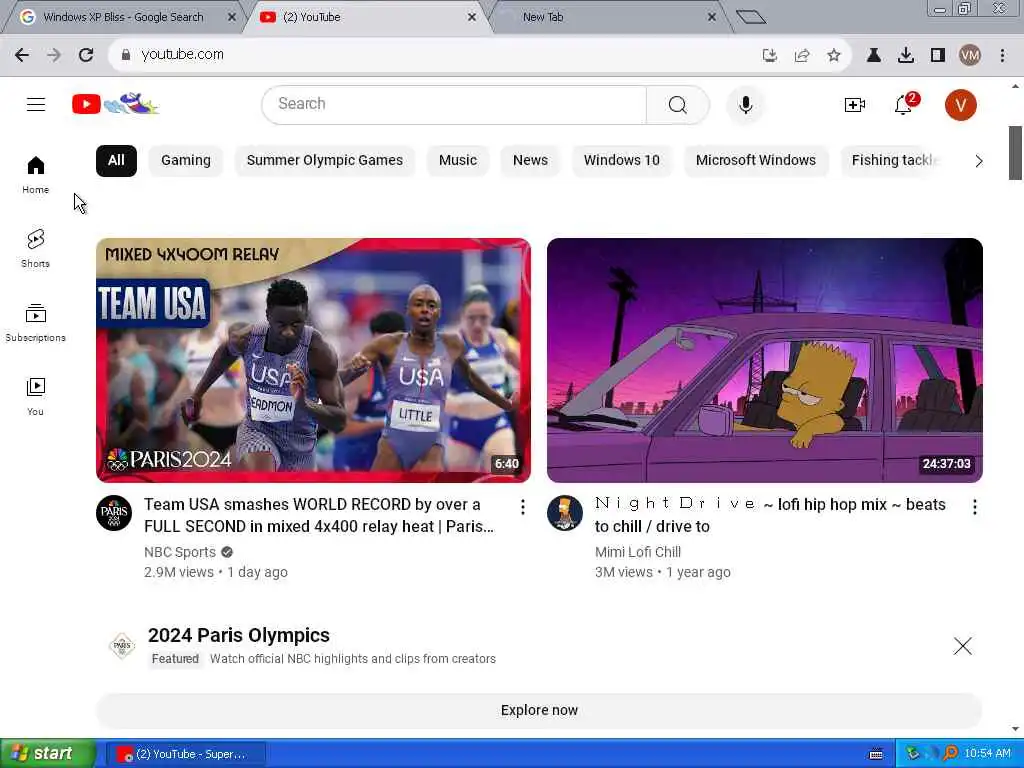Open the NBC Sports channel name
This screenshot has height=768, width=1024.
(x=180, y=552)
